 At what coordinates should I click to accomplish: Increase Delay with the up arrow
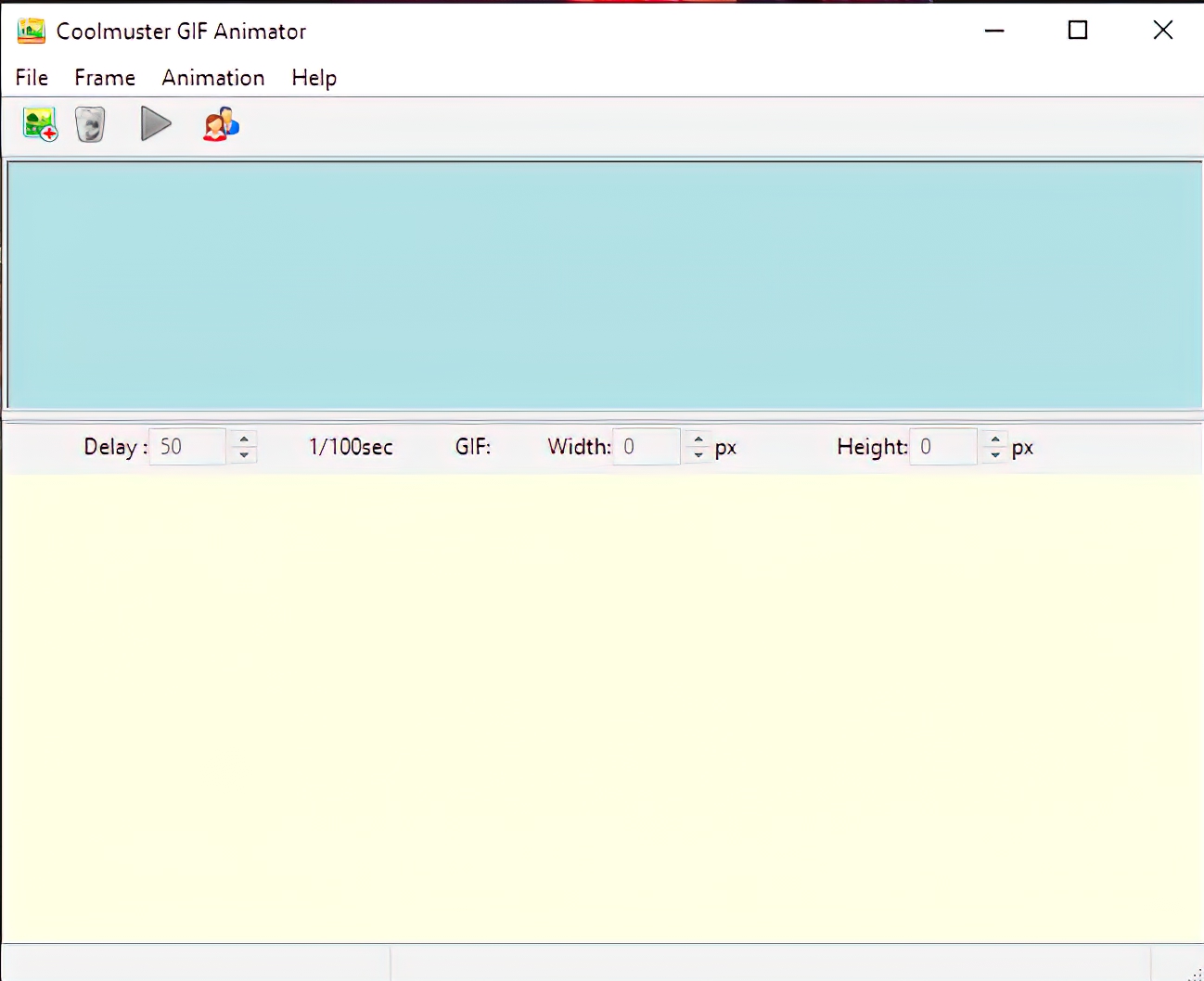pyautogui.click(x=243, y=439)
